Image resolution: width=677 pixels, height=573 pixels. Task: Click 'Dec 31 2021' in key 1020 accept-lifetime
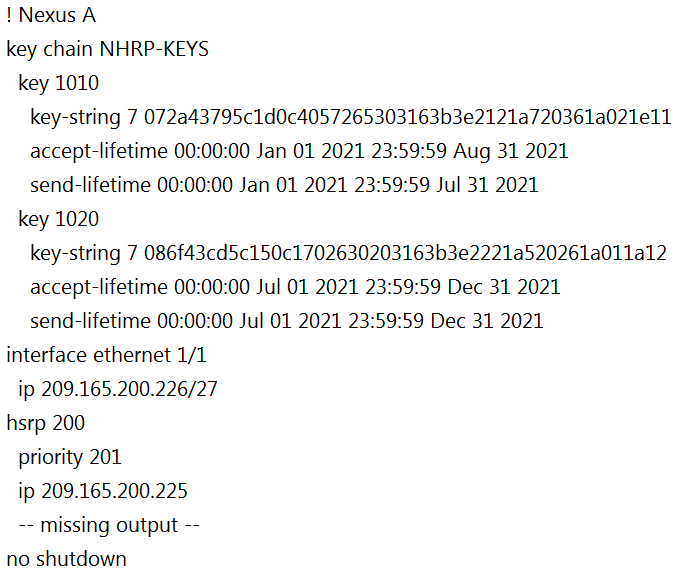tap(504, 287)
